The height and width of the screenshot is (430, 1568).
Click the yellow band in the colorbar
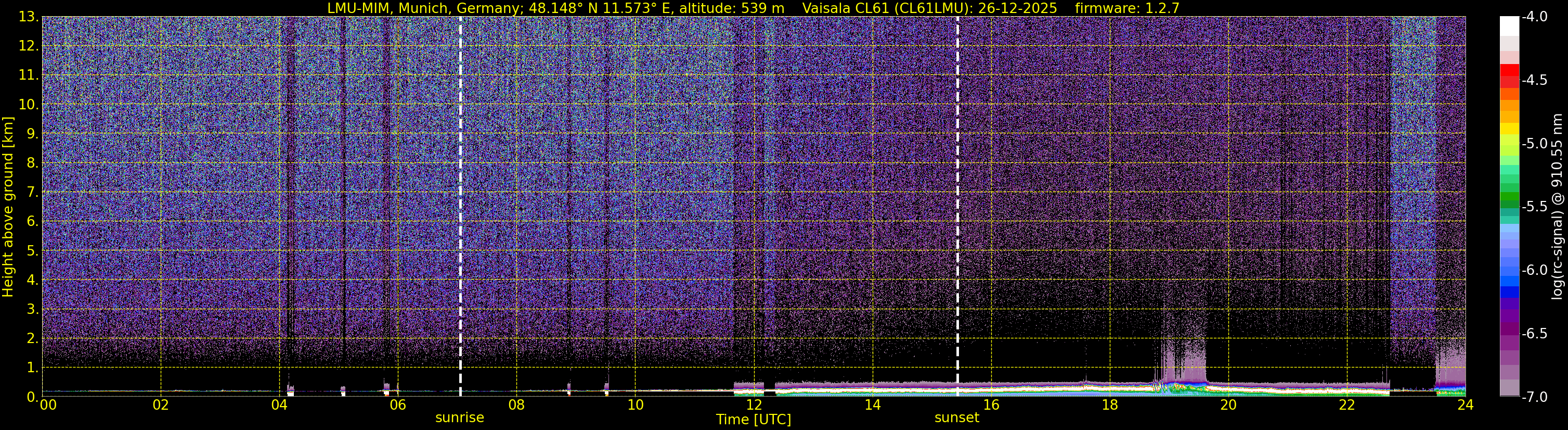click(1510, 129)
